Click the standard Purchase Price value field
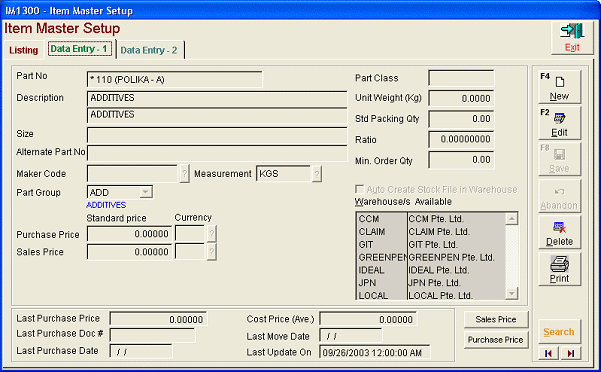The image size is (601, 372). [x=130, y=234]
